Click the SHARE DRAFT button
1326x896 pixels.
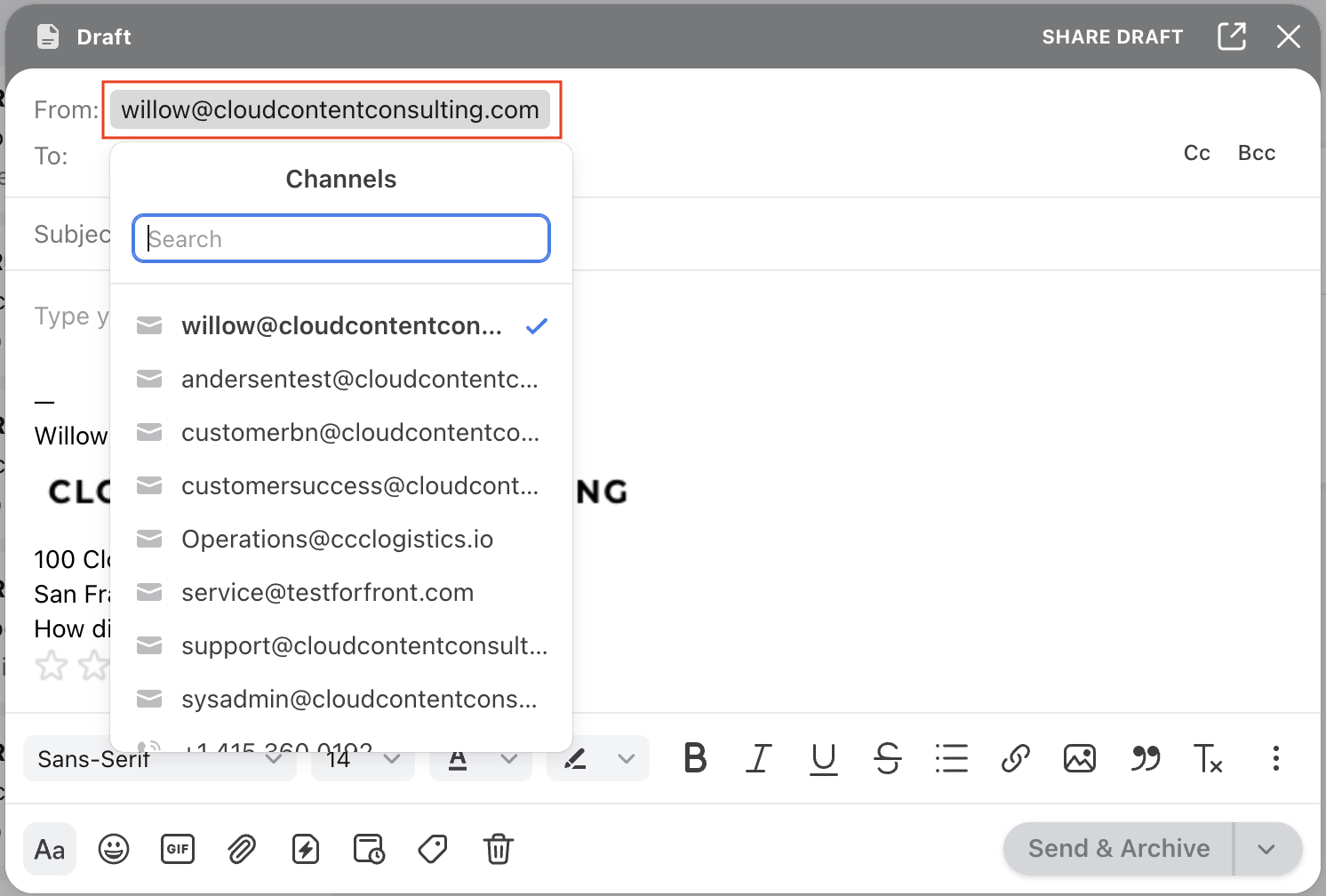coord(1112,36)
